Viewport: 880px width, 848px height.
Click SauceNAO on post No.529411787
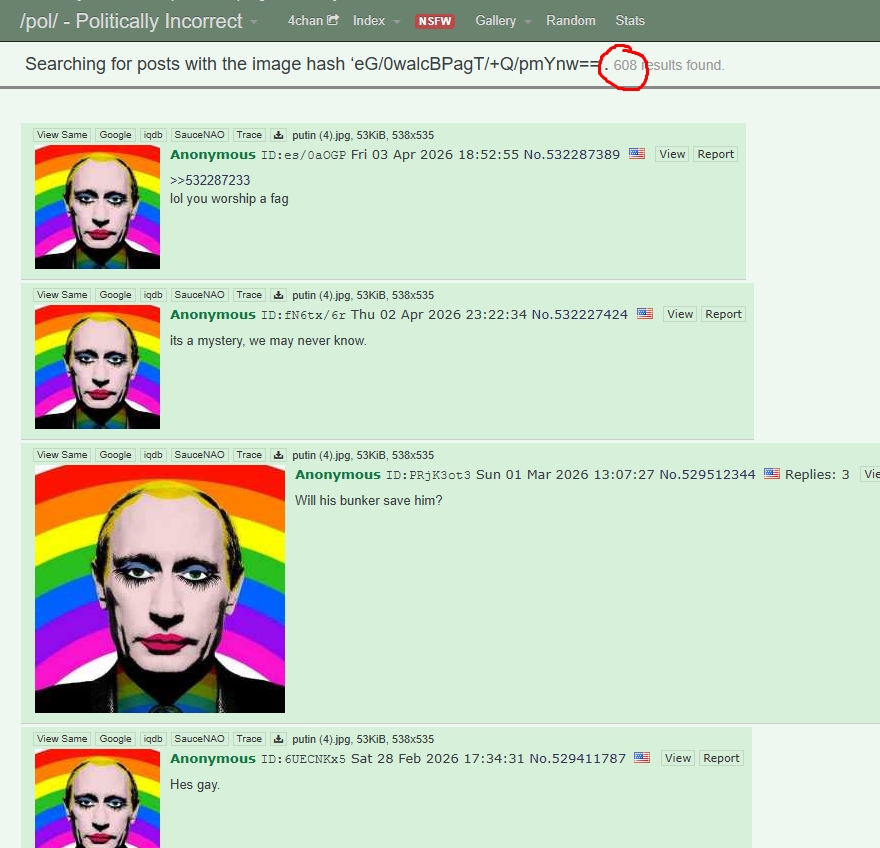[199, 739]
